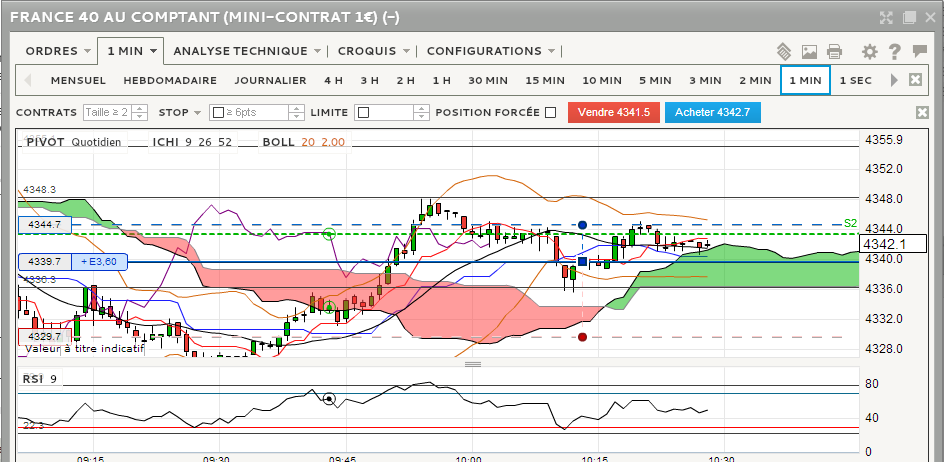Show more timeframes with right arrow

(x=894, y=80)
